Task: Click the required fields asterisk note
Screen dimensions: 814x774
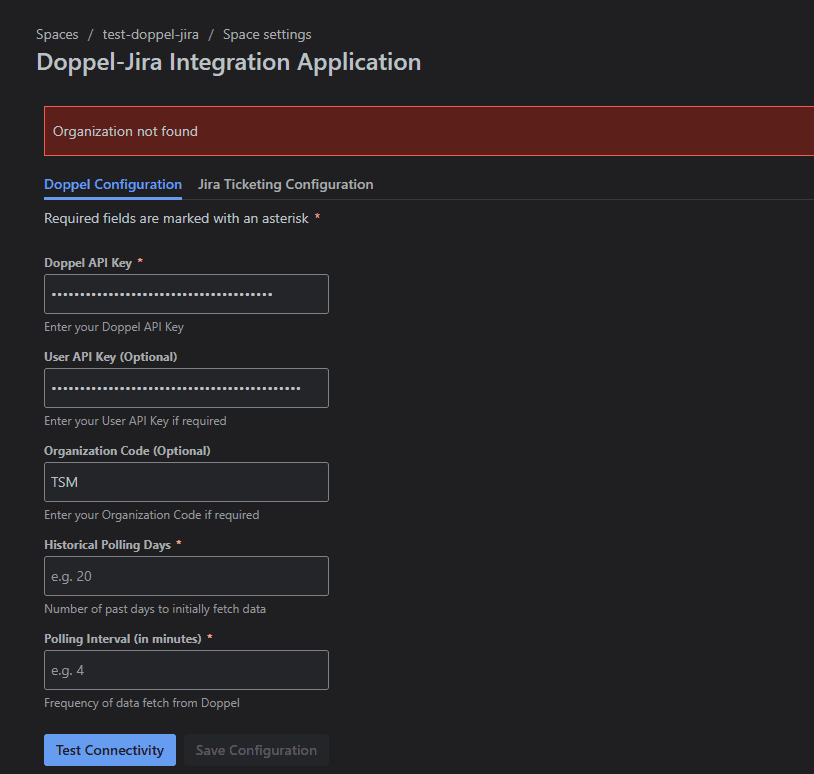Action: (180, 218)
